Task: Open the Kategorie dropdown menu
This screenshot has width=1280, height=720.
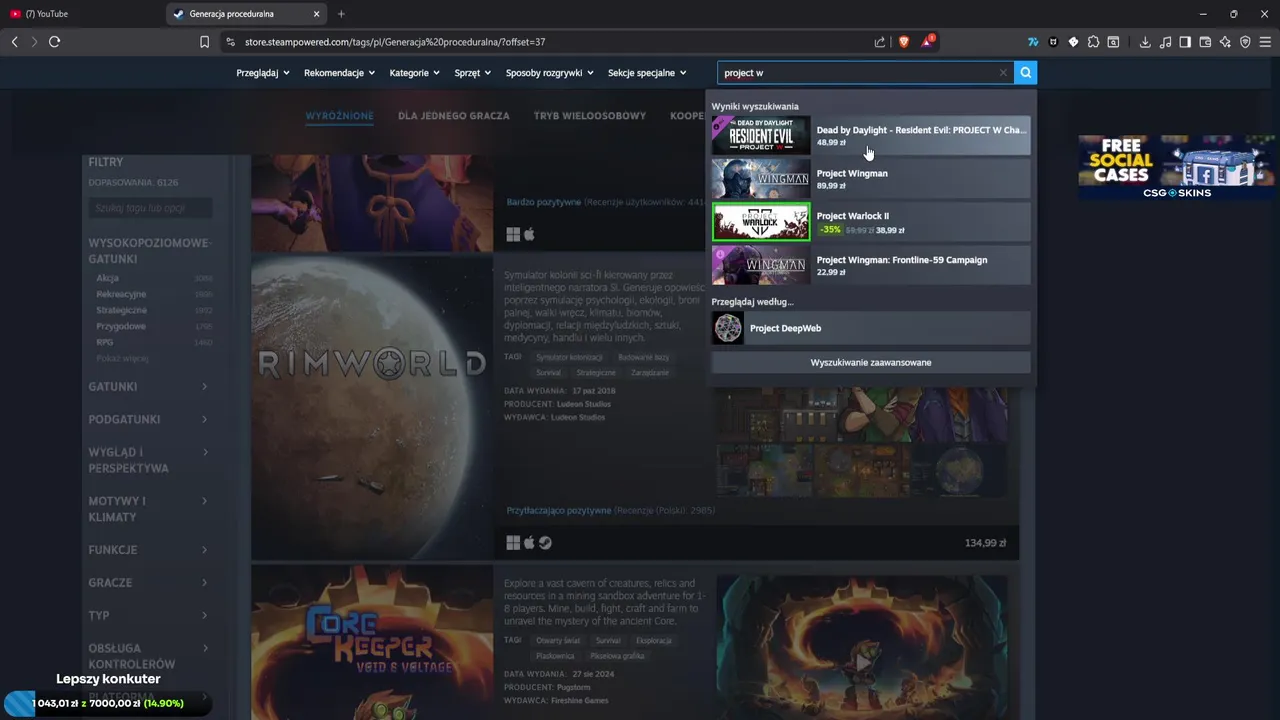Action: click(x=415, y=73)
